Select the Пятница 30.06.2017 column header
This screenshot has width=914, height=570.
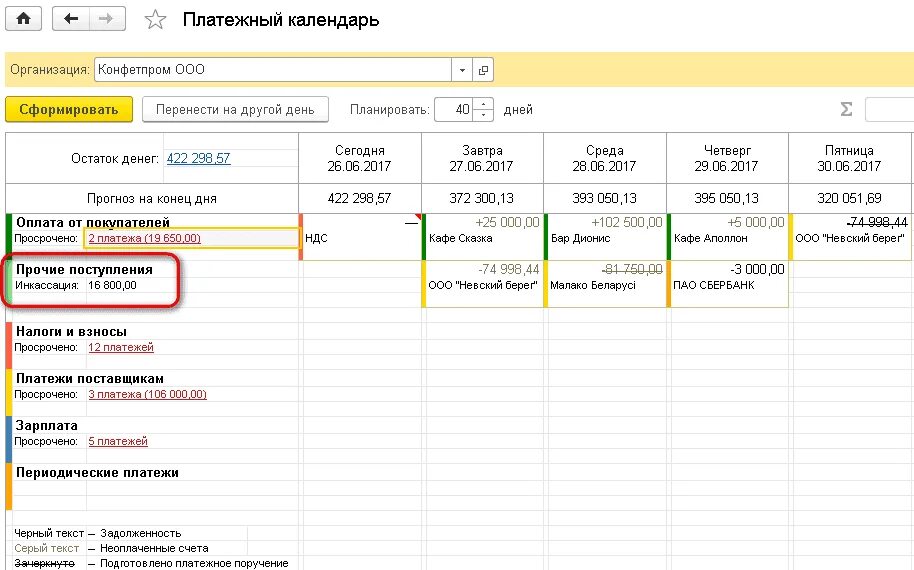pyautogui.click(x=849, y=158)
